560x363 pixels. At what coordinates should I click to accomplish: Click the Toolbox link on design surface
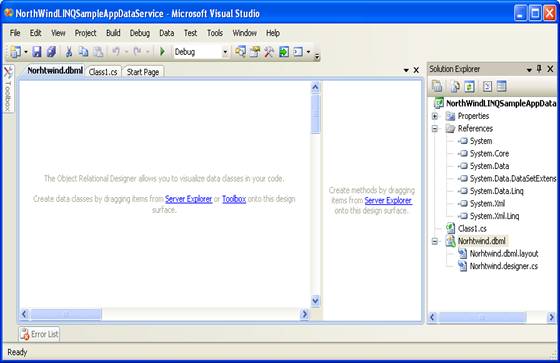[234, 199]
